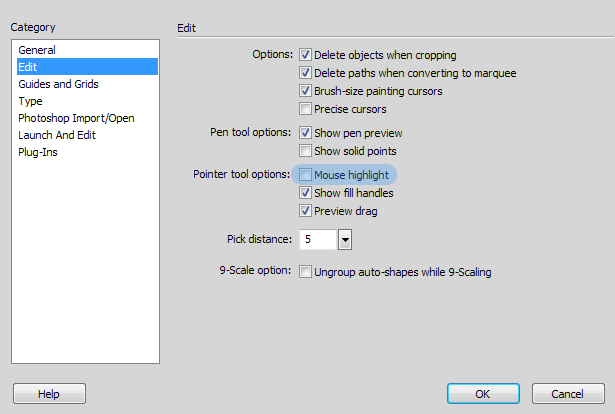Open Guides and Grids category

click(x=58, y=84)
